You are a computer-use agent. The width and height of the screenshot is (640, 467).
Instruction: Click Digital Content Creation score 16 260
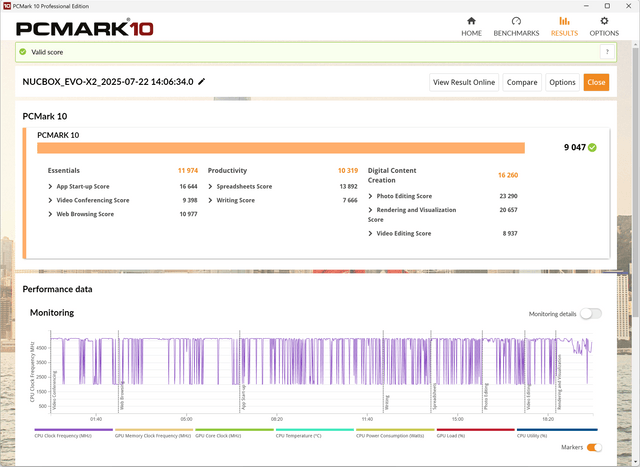click(508, 175)
